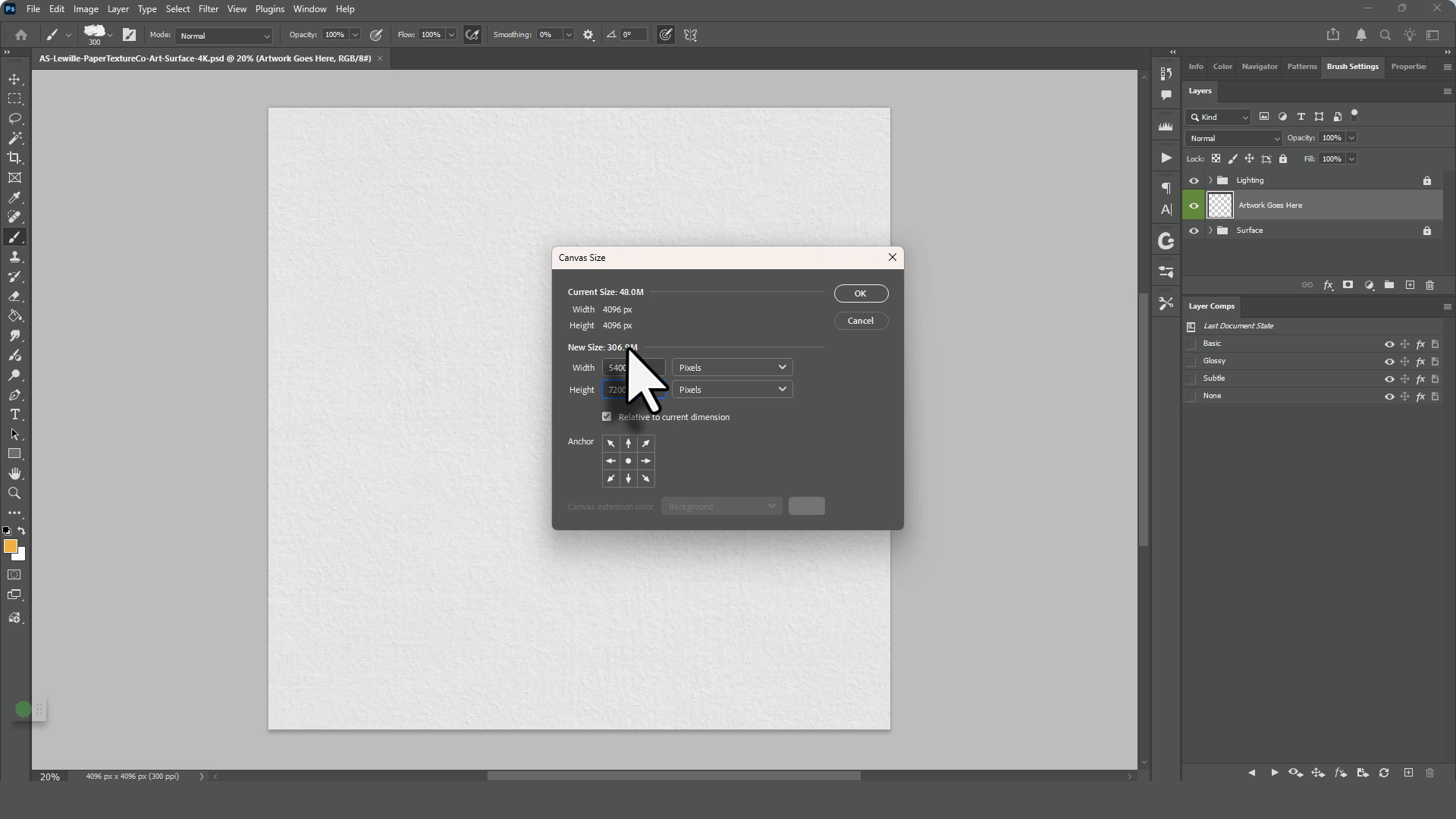Toggle visibility of Surface layer group

(x=1194, y=231)
